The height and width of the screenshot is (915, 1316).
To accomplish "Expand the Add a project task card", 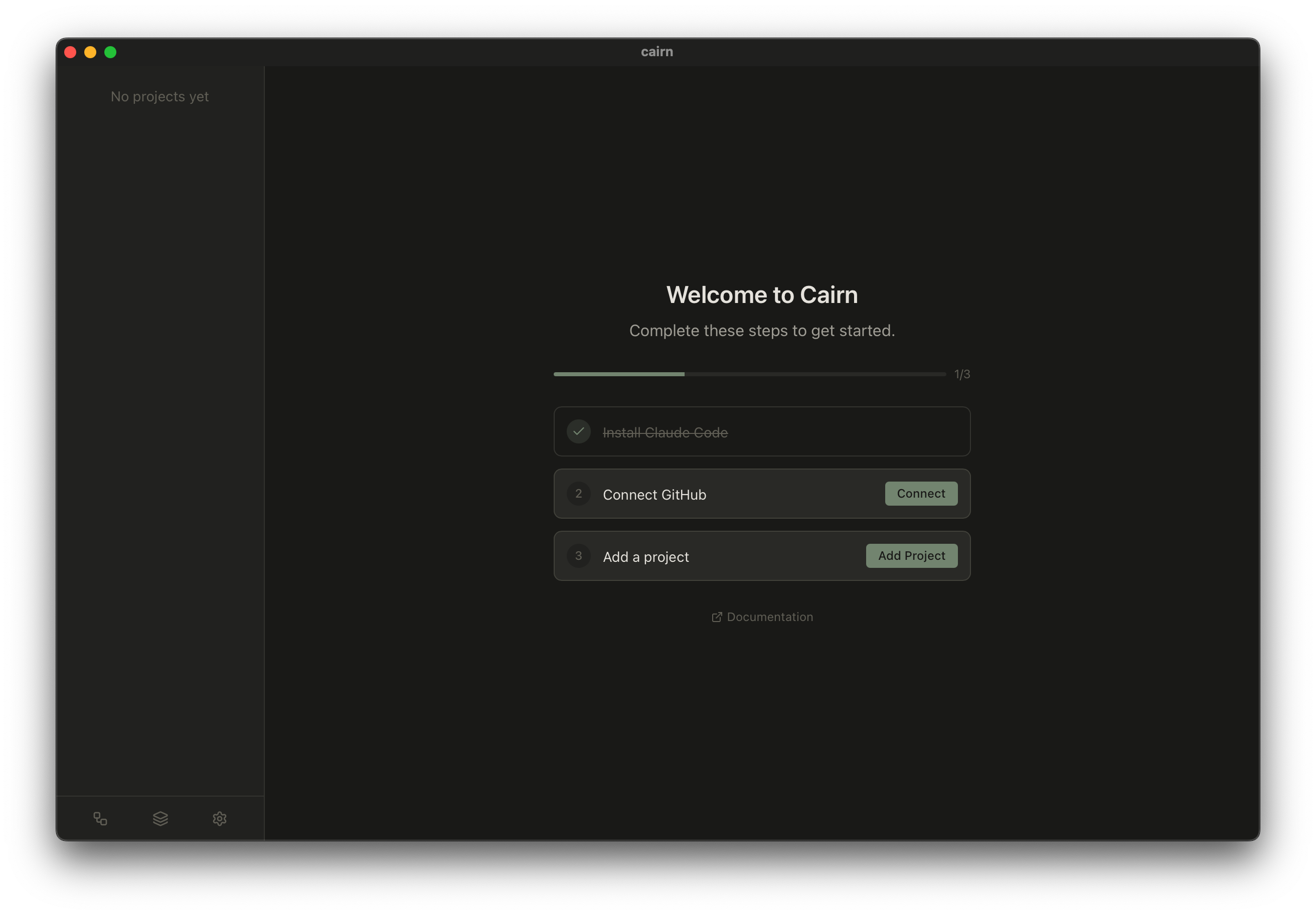I will (x=745, y=555).
